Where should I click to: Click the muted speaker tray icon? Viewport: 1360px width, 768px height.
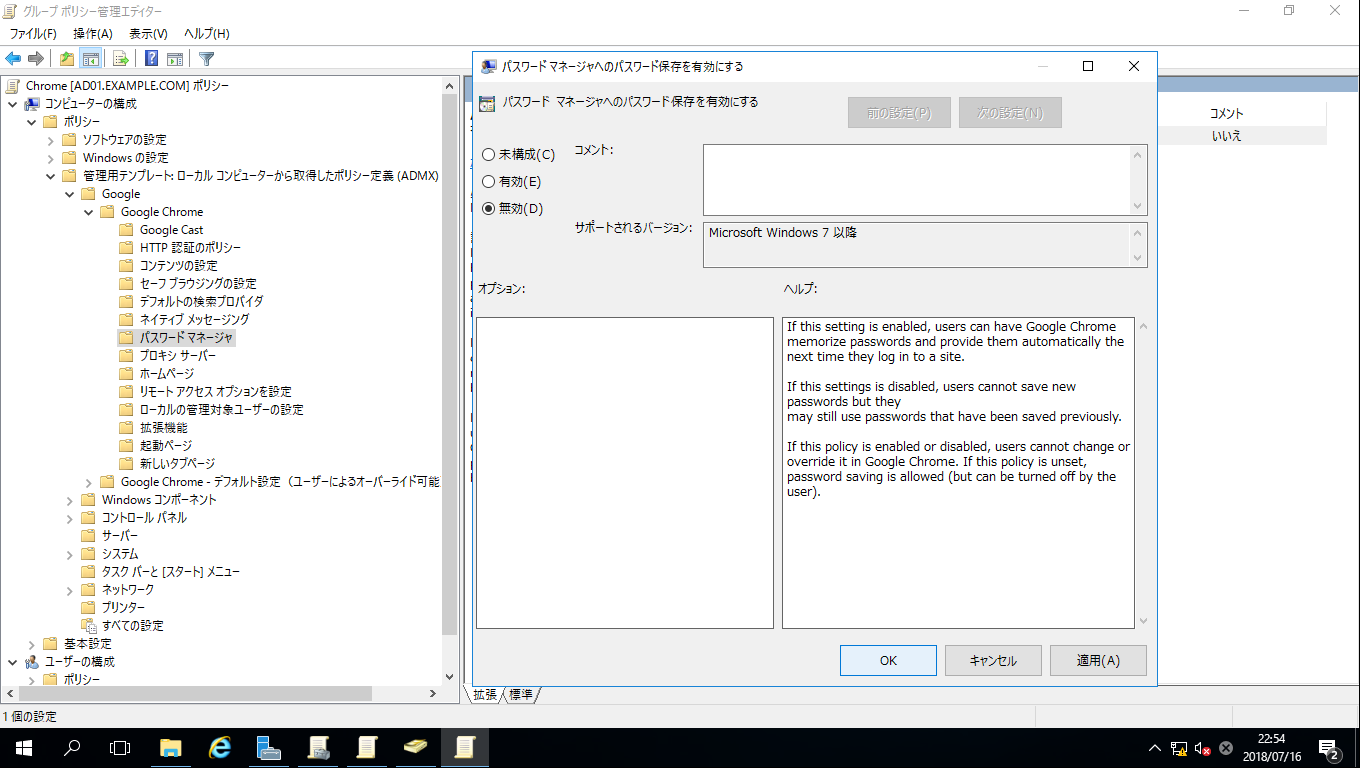pos(1202,748)
